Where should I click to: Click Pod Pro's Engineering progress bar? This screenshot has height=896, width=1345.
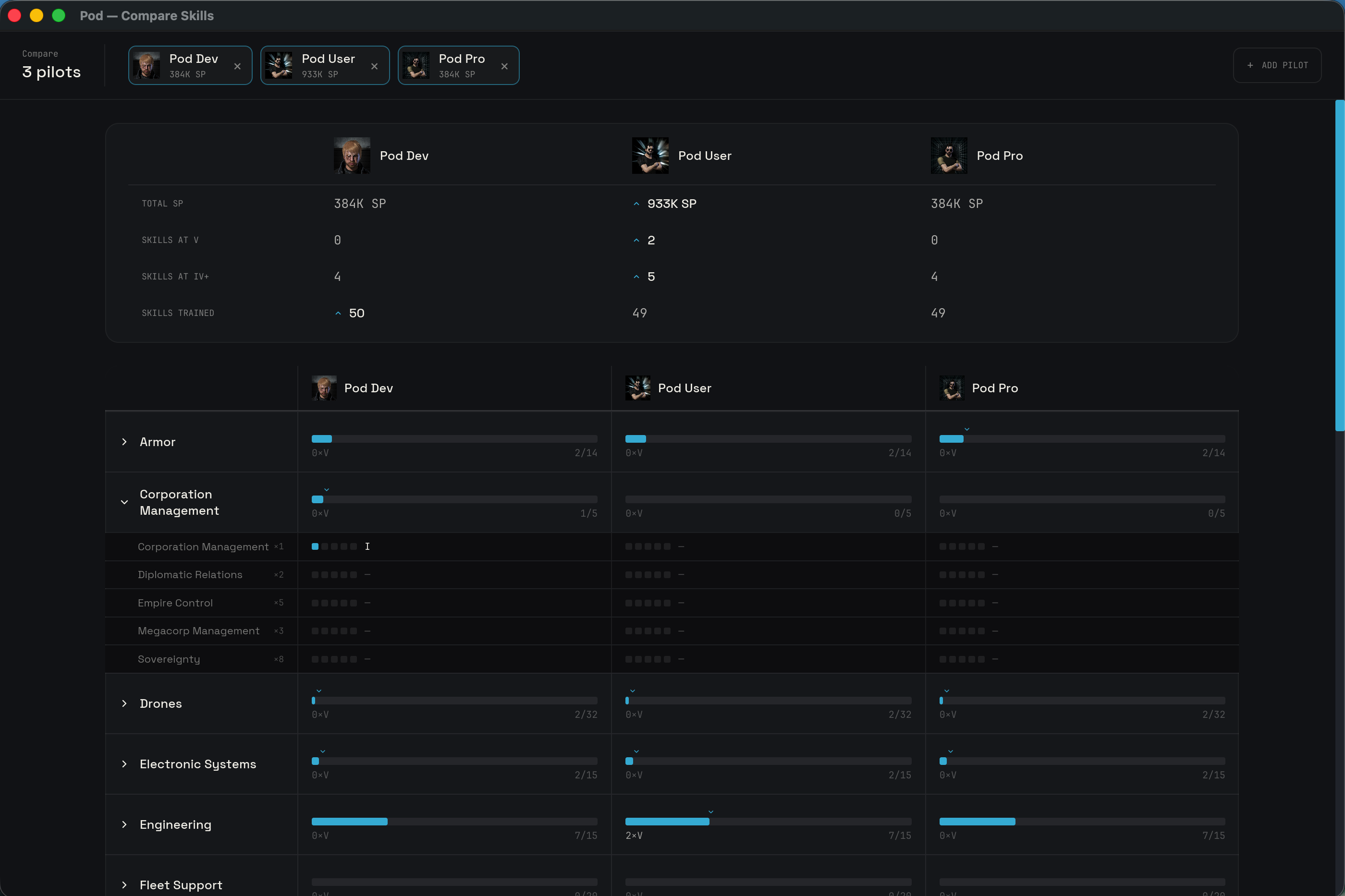(x=1082, y=822)
